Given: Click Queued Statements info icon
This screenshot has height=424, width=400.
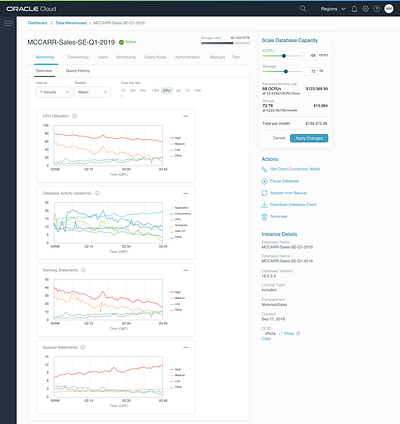Looking at the screenshot, I should (83, 347).
